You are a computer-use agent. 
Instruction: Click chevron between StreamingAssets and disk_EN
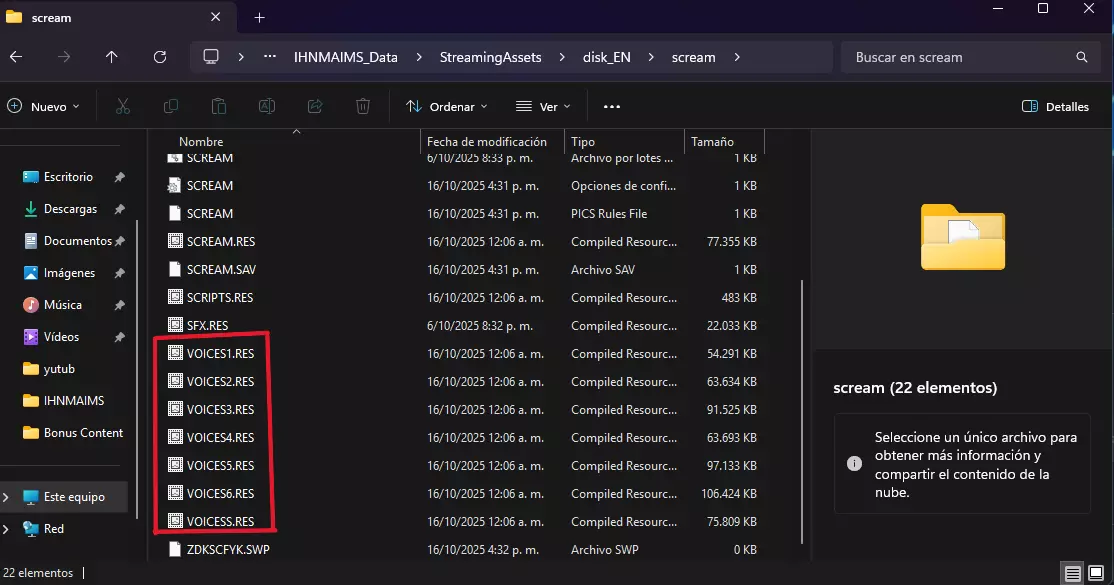pos(562,57)
